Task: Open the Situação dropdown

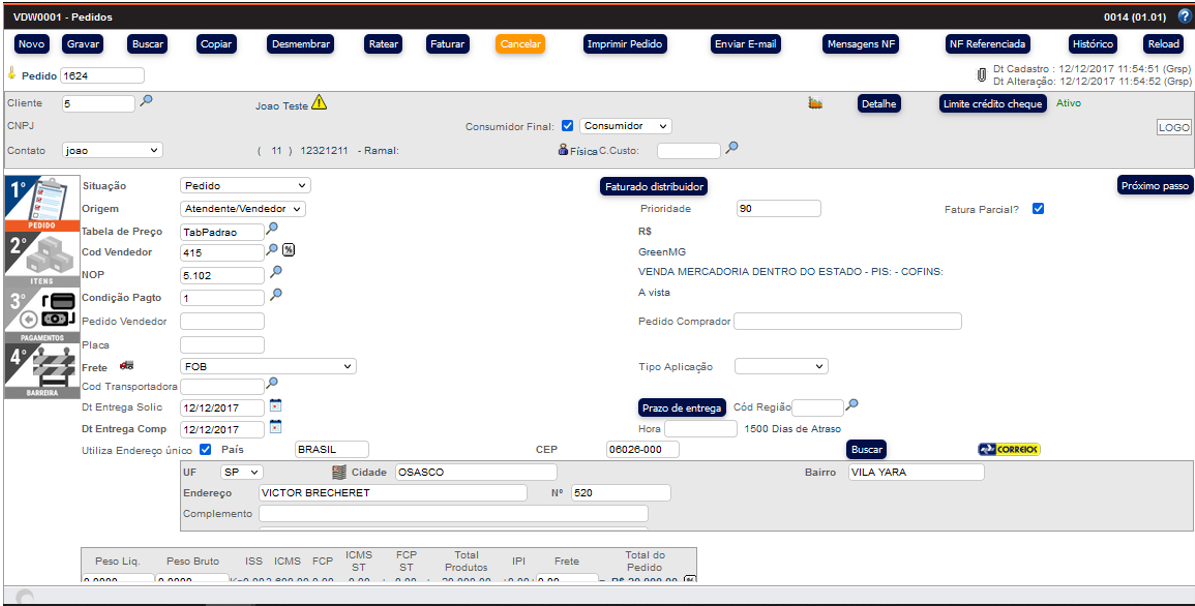Action: (x=245, y=186)
